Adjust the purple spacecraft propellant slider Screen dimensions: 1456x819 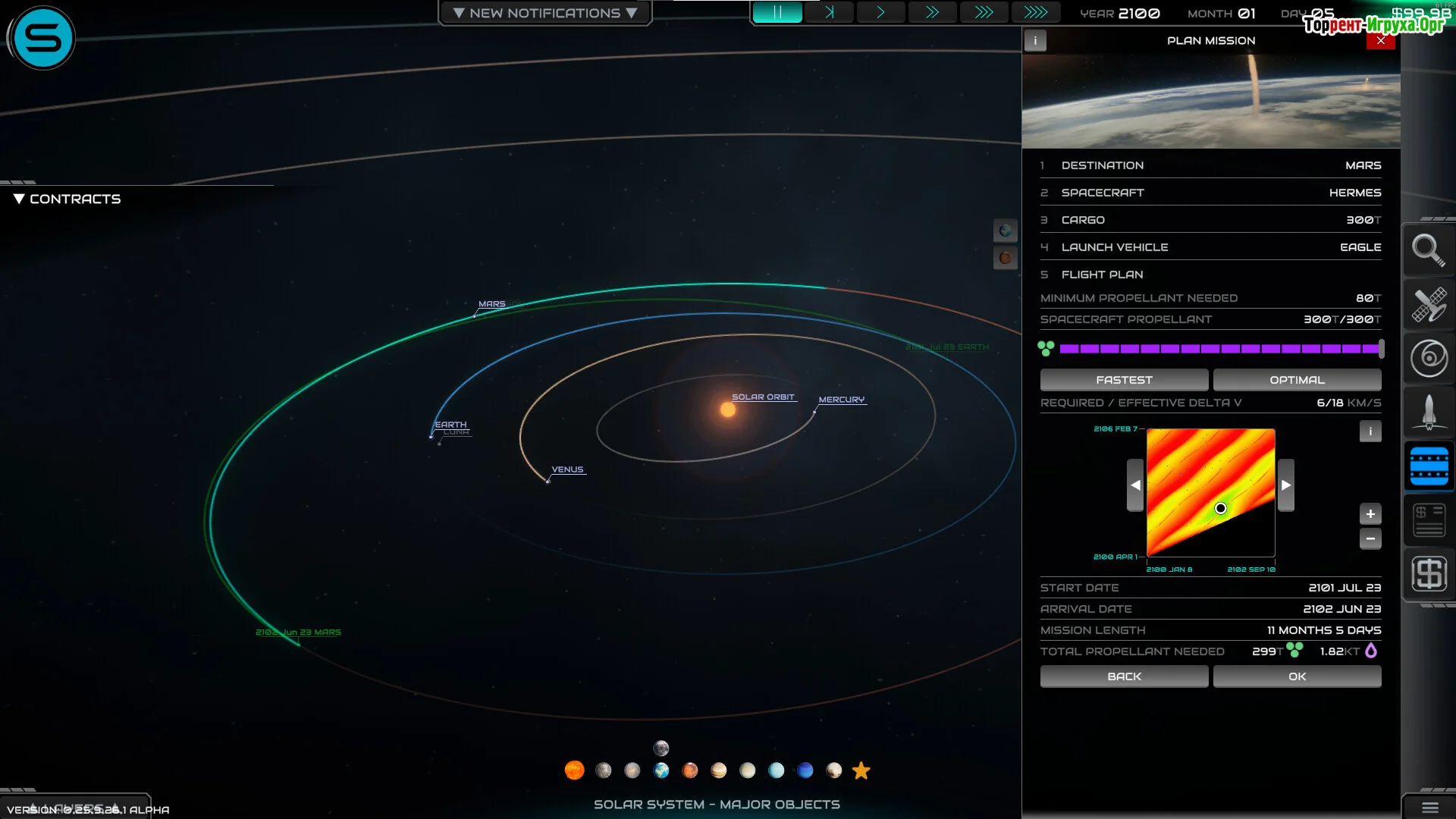(1380, 349)
